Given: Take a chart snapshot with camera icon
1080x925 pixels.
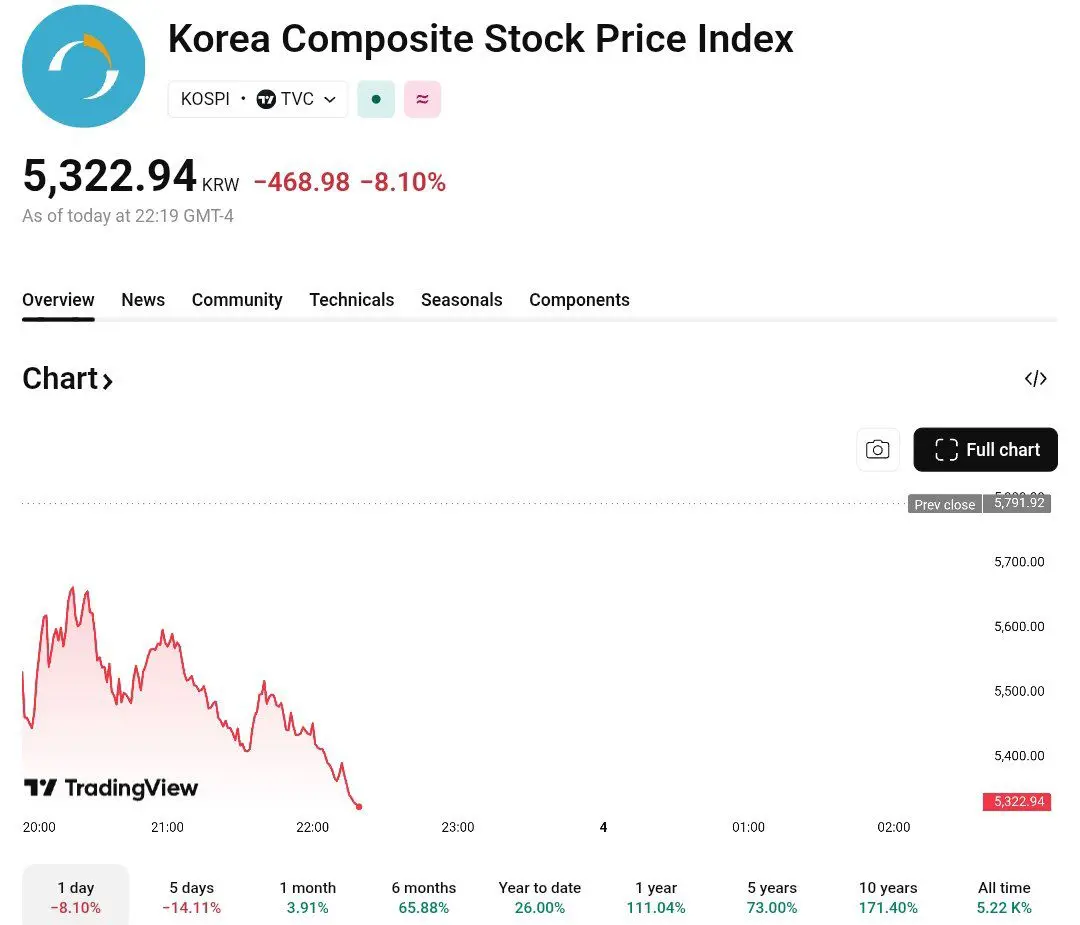Looking at the screenshot, I should click(877, 450).
